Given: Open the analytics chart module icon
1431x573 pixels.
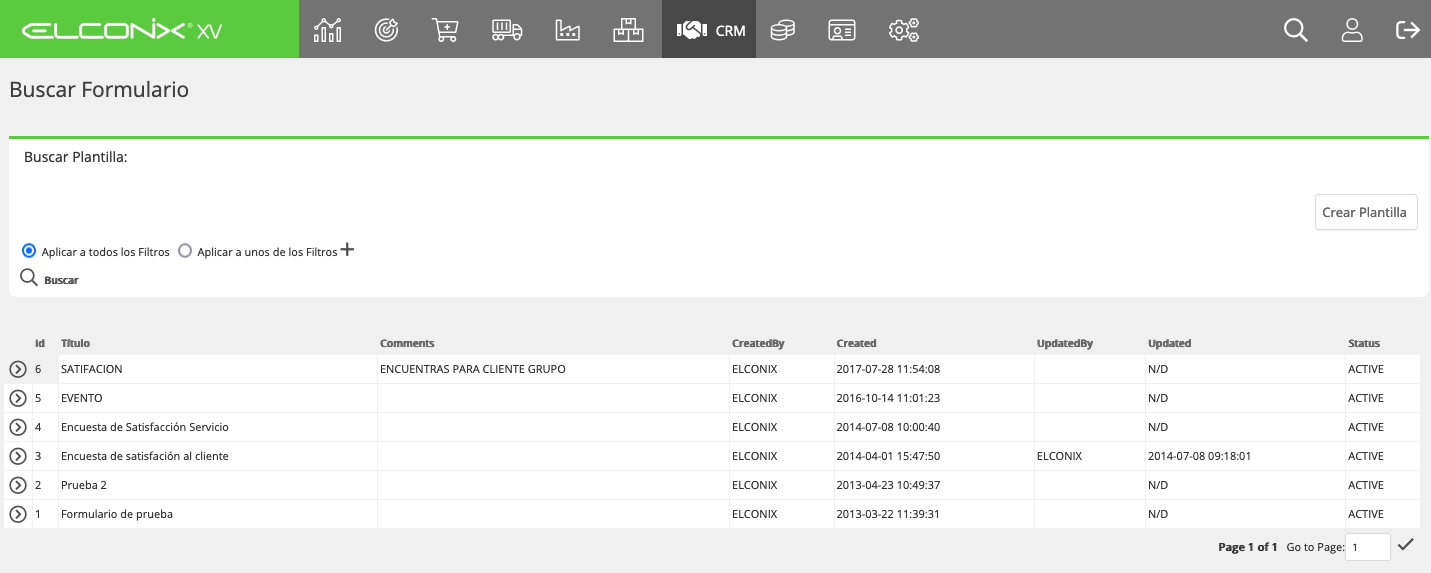Looking at the screenshot, I should pos(328,30).
